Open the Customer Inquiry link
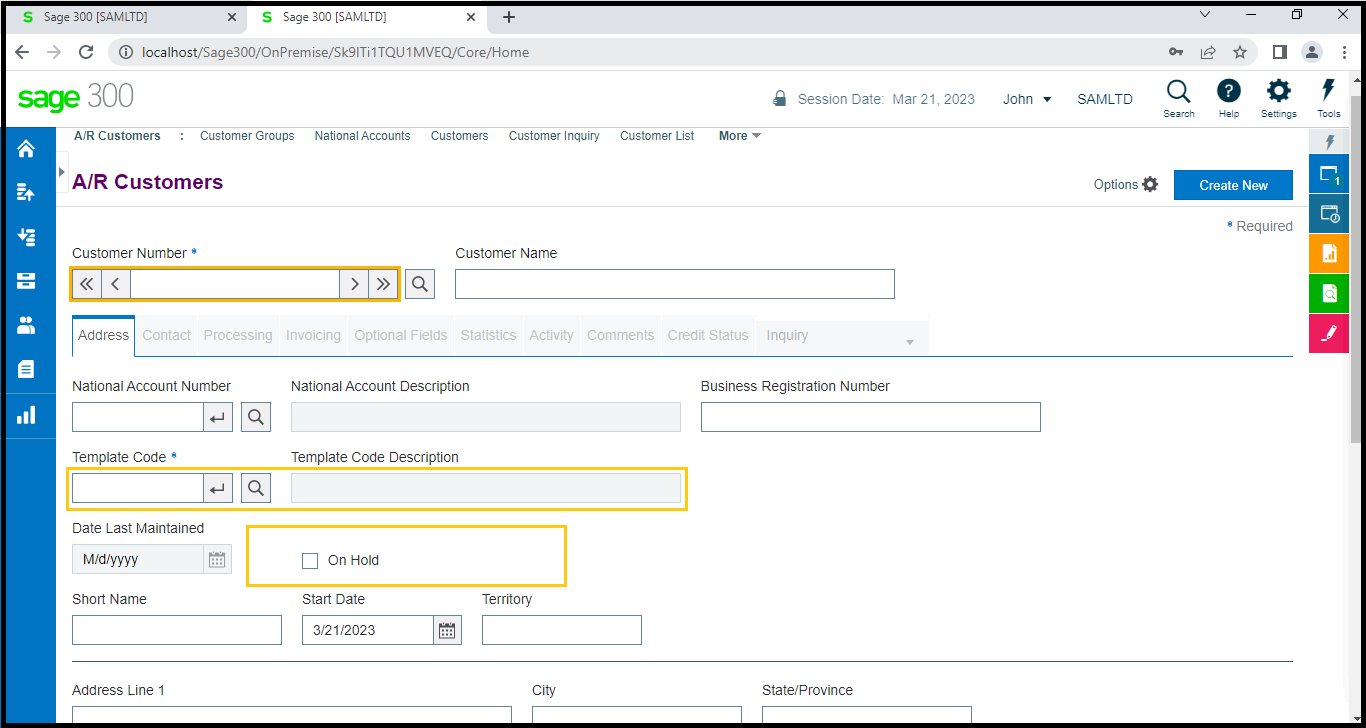 (x=553, y=136)
